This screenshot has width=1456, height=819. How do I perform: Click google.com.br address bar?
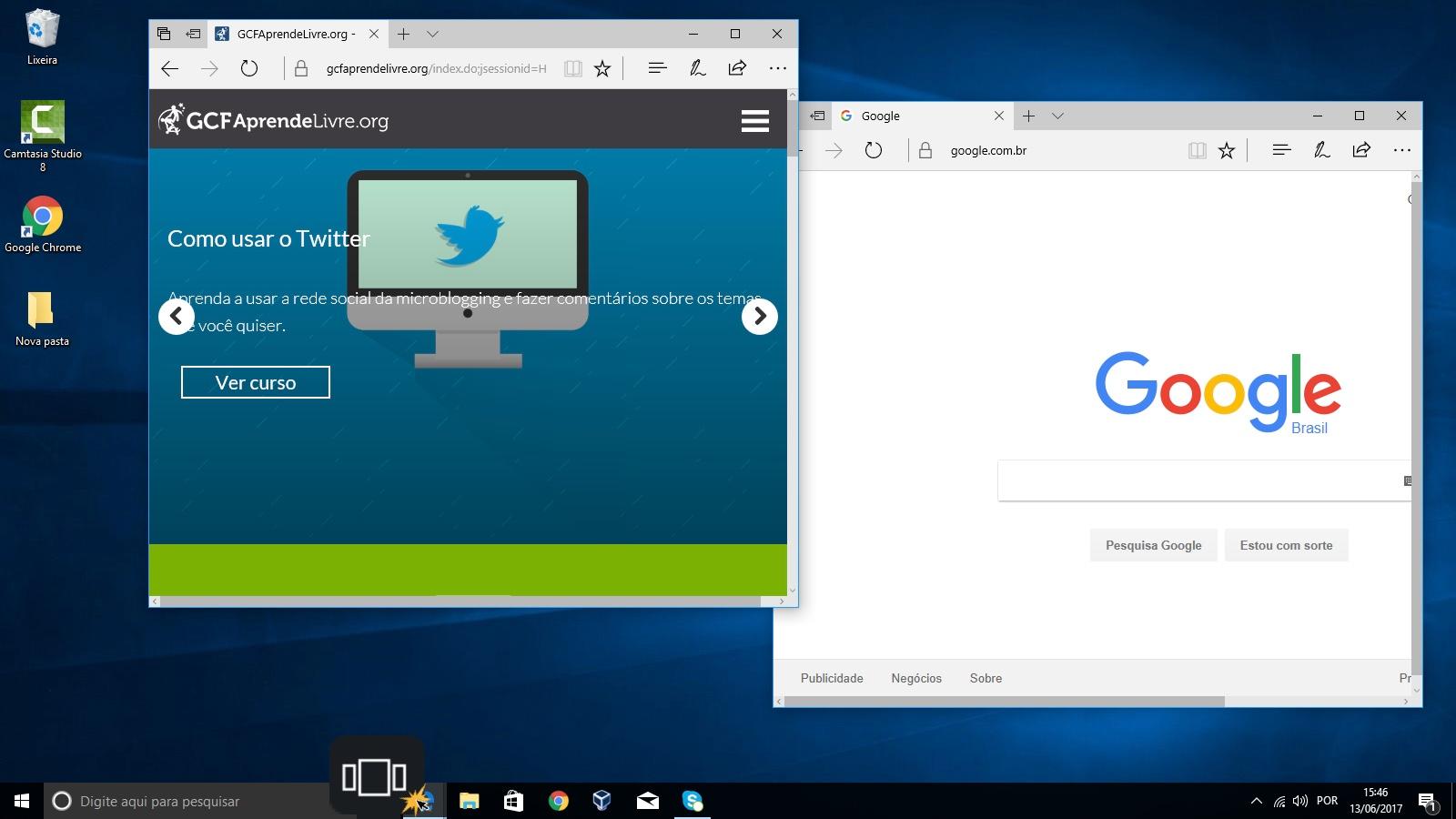[x=988, y=150]
